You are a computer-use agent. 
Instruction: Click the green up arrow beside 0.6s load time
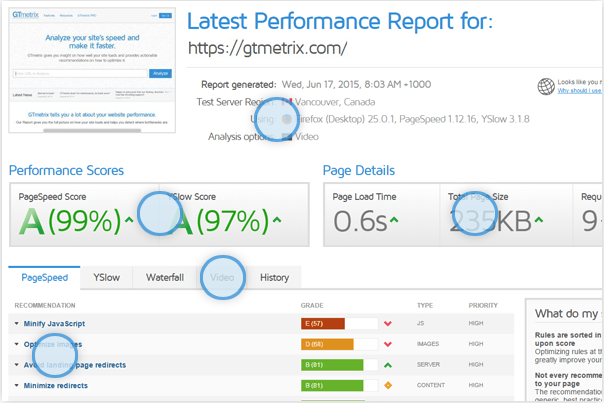click(x=394, y=220)
